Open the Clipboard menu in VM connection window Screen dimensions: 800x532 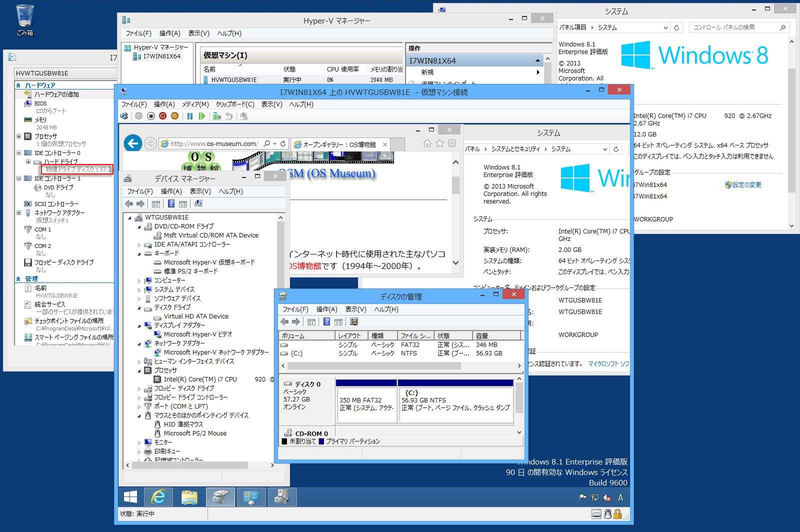[x=235, y=104]
